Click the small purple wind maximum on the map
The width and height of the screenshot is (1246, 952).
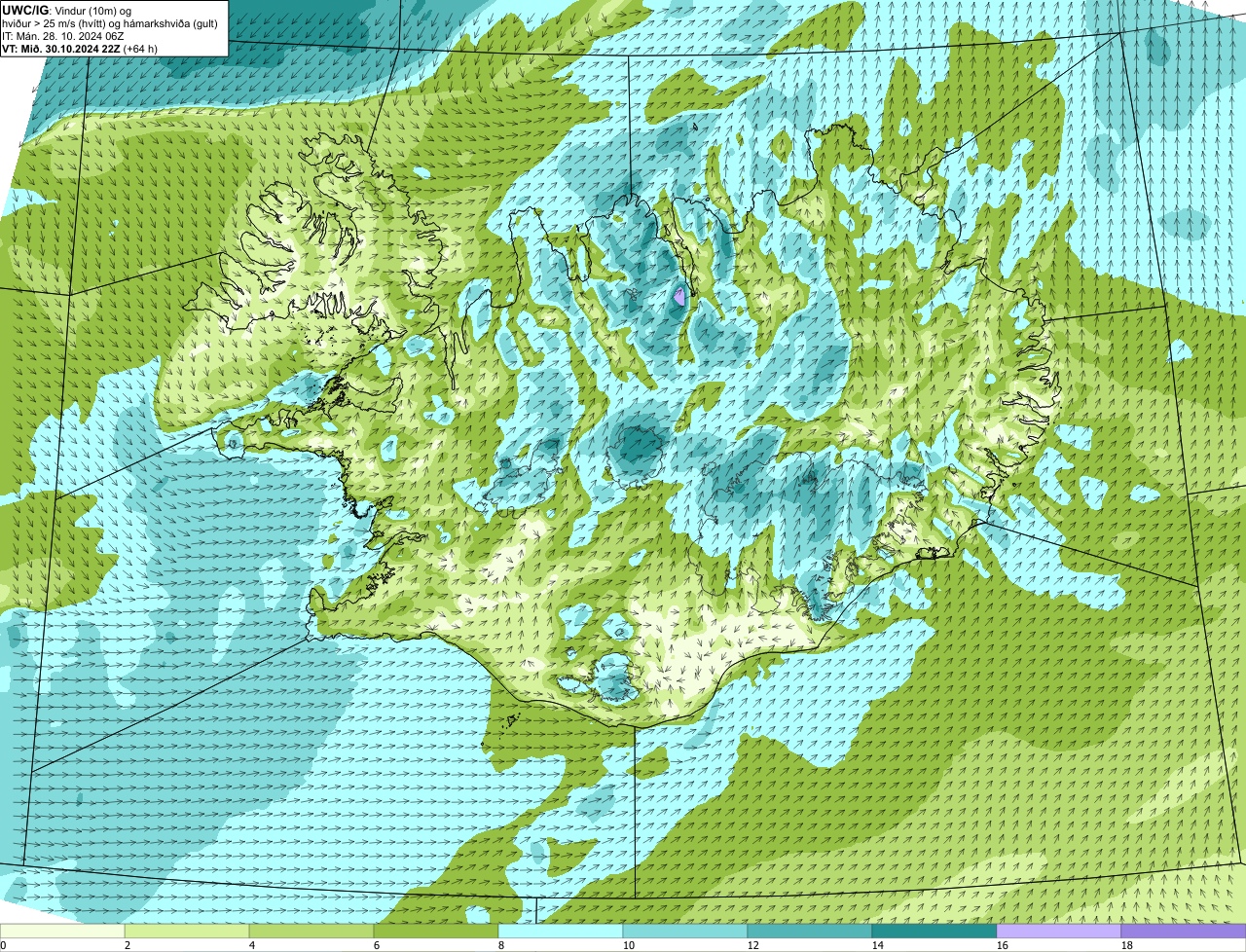pos(679,297)
